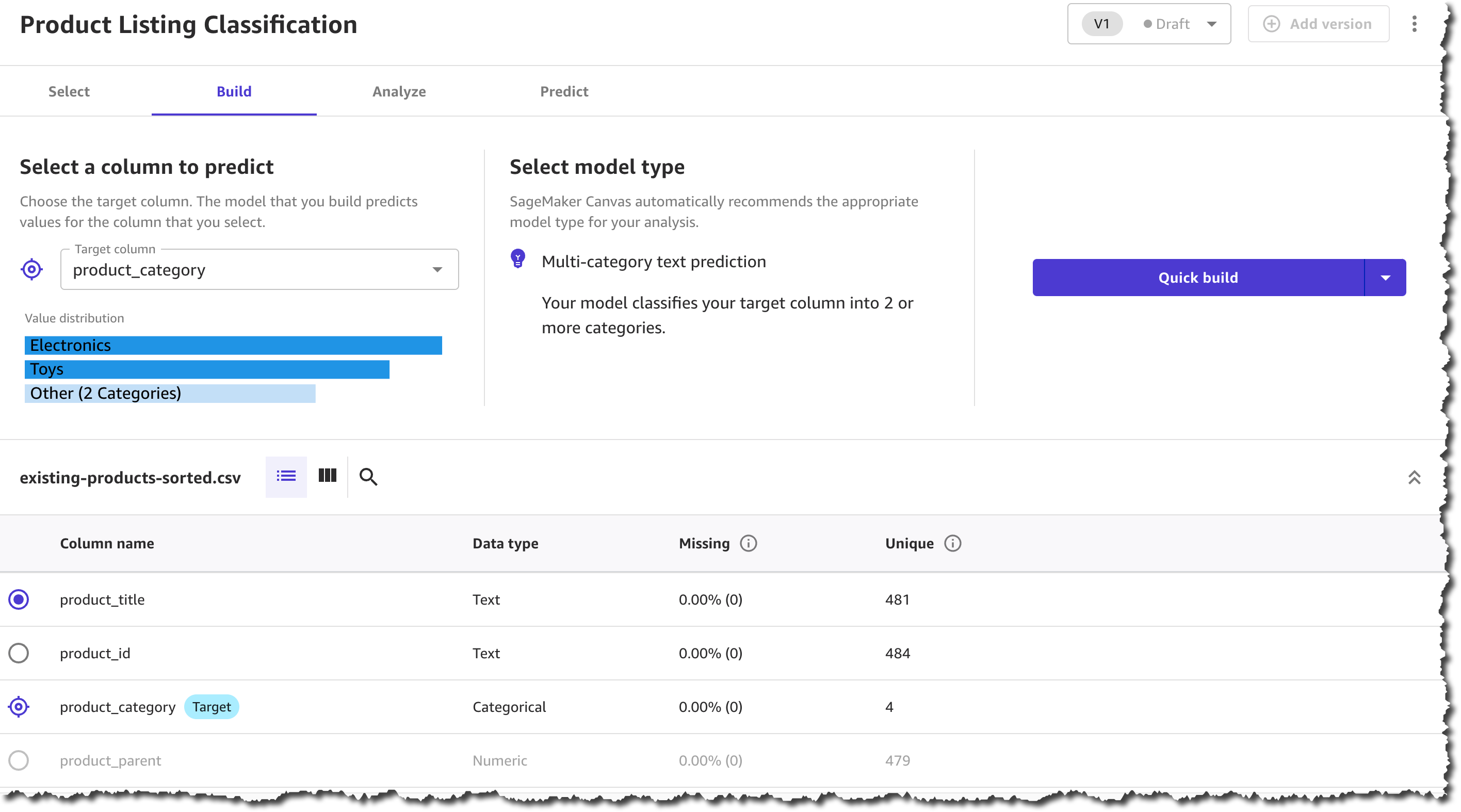Click the Target tag on product_category

211,707
